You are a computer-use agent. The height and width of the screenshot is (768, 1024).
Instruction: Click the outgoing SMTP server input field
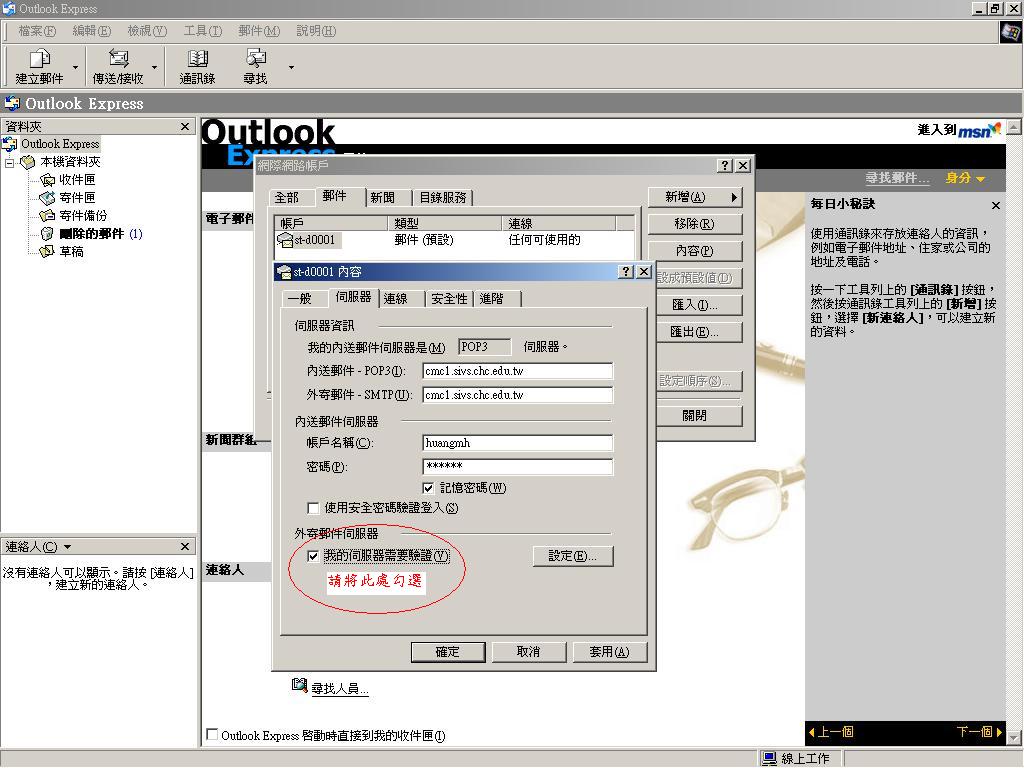tap(518, 395)
